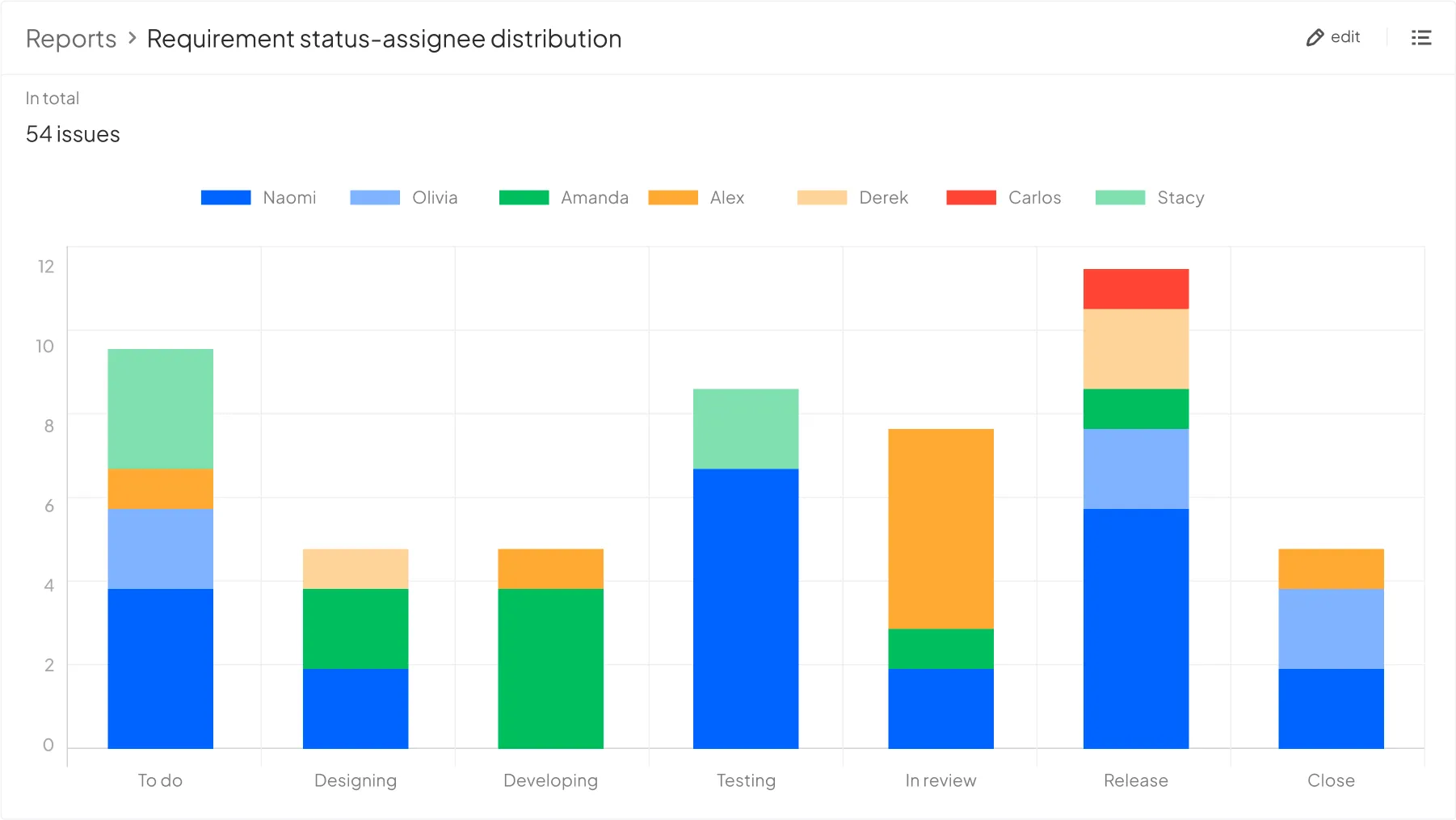
Task: Click Carlos red segment in Release bar
Action: 1135,289
